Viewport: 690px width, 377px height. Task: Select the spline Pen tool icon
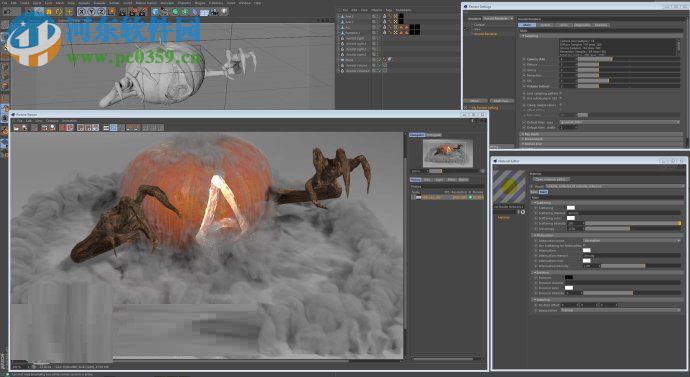pyautogui.click(x=165, y=12)
